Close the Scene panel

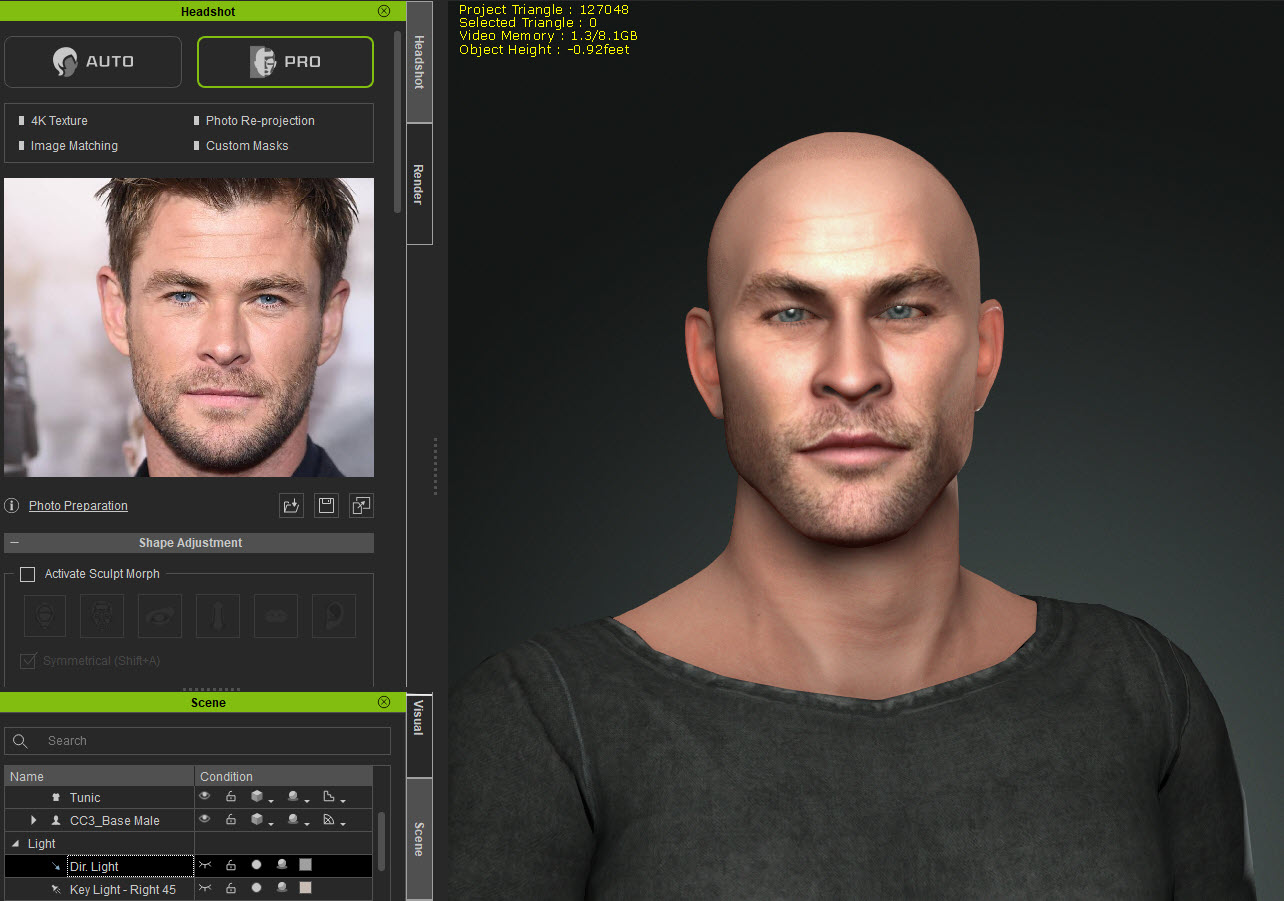[384, 702]
